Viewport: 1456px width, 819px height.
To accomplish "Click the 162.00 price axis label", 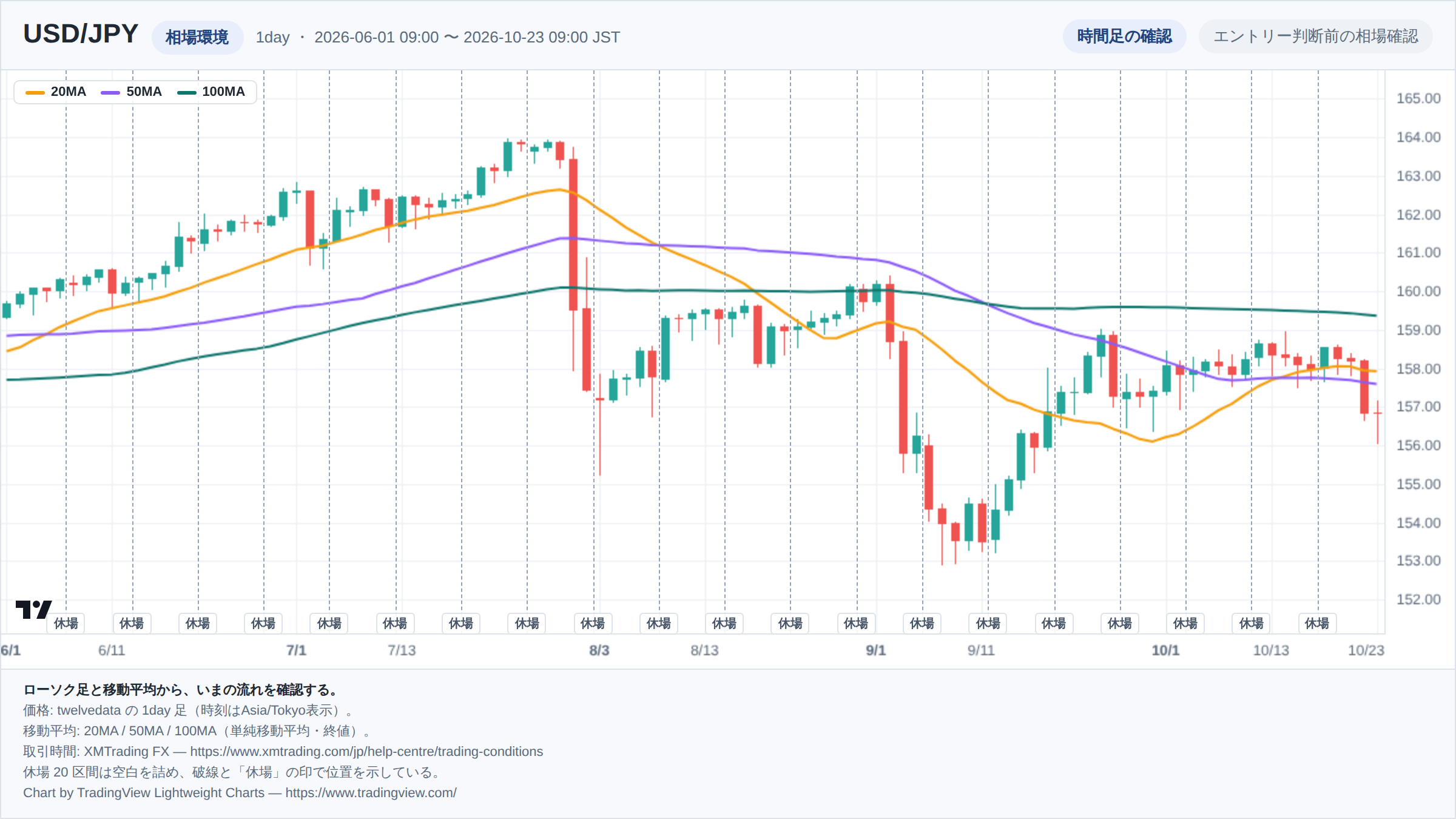I will click(x=1418, y=215).
